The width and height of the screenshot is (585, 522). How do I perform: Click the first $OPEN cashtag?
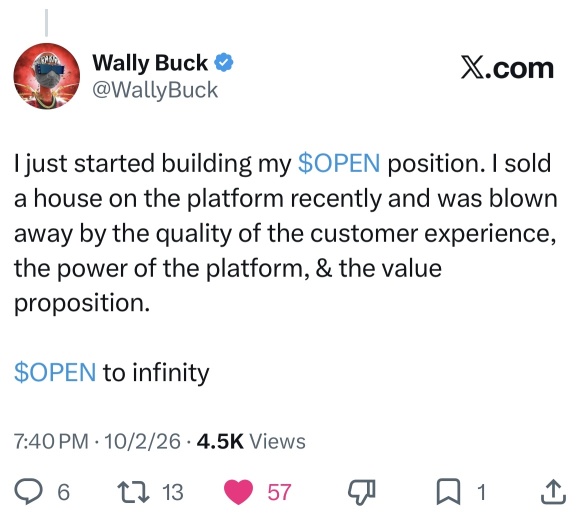pyautogui.click(x=339, y=163)
